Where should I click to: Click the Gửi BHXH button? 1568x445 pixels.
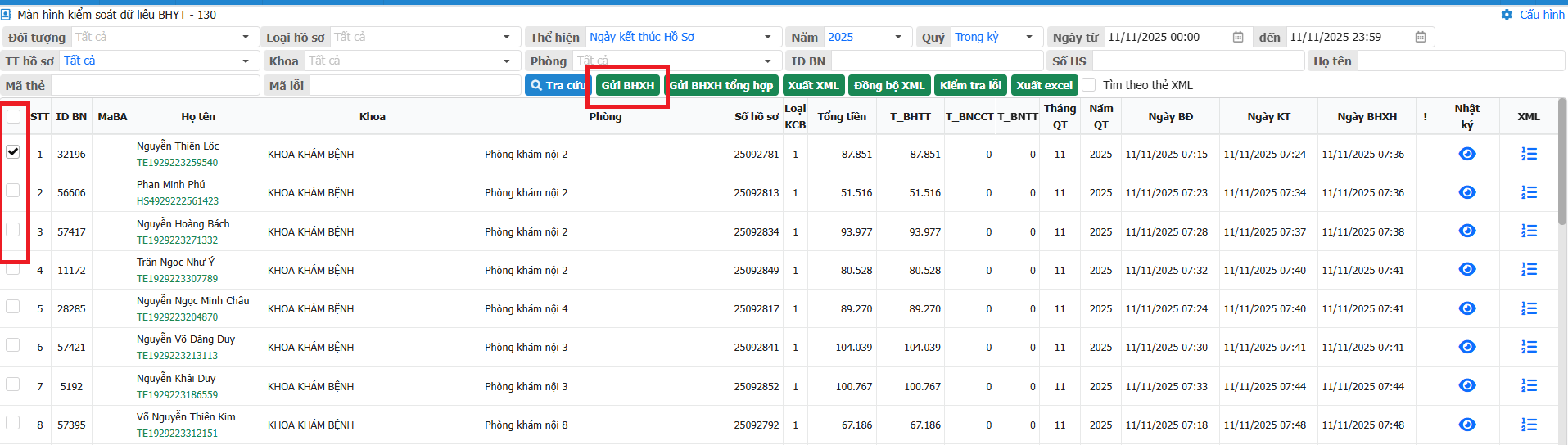[628, 85]
